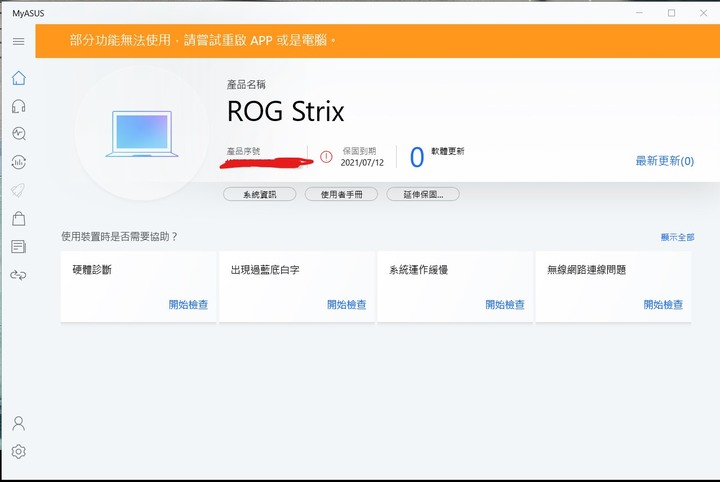Viewport: 720px width, 482px height.
Task: Open the user account icon
Action: tap(18, 423)
